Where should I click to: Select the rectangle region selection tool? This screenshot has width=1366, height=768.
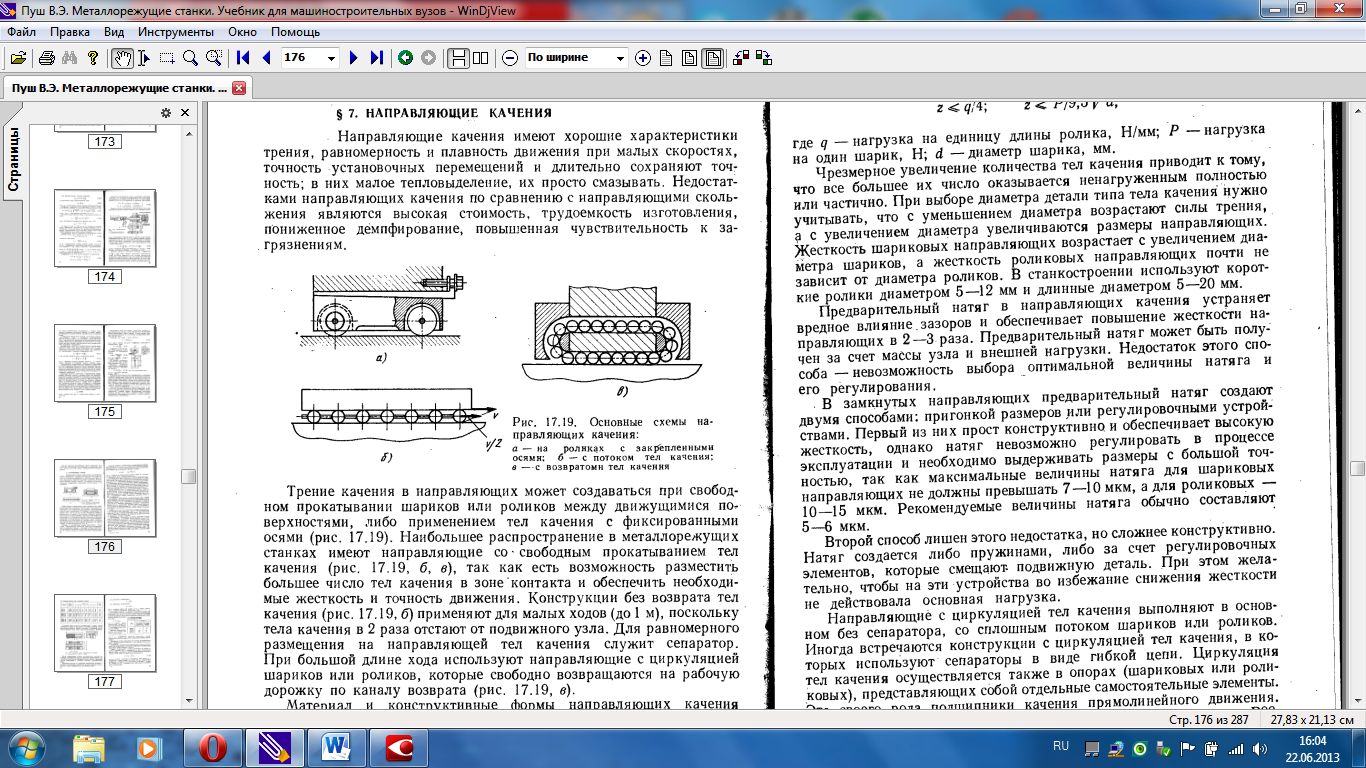pos(167,58)
